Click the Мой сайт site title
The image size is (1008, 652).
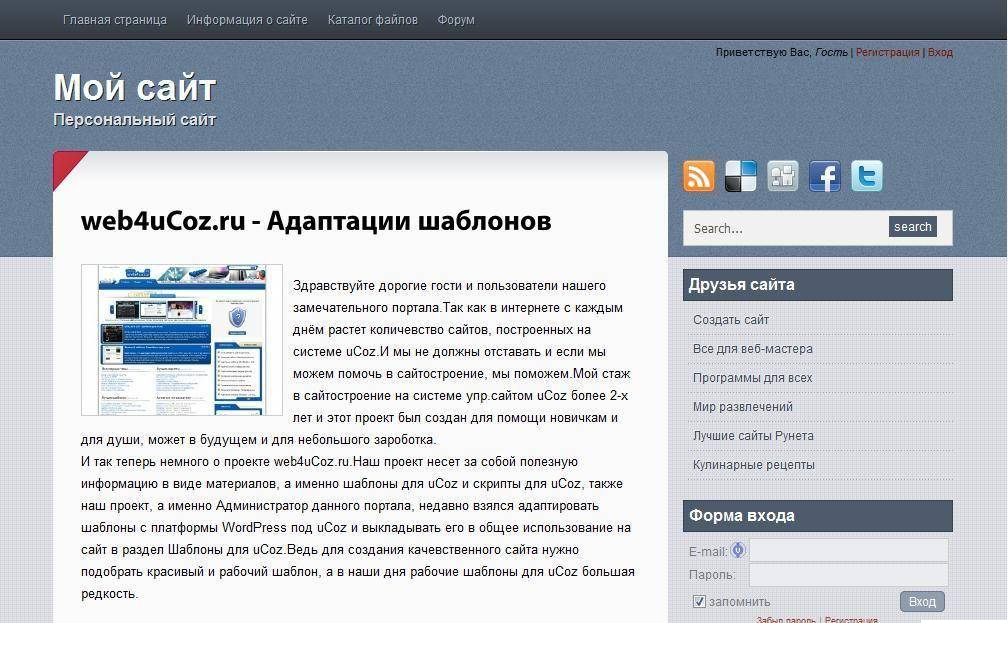tap(134, 87)
